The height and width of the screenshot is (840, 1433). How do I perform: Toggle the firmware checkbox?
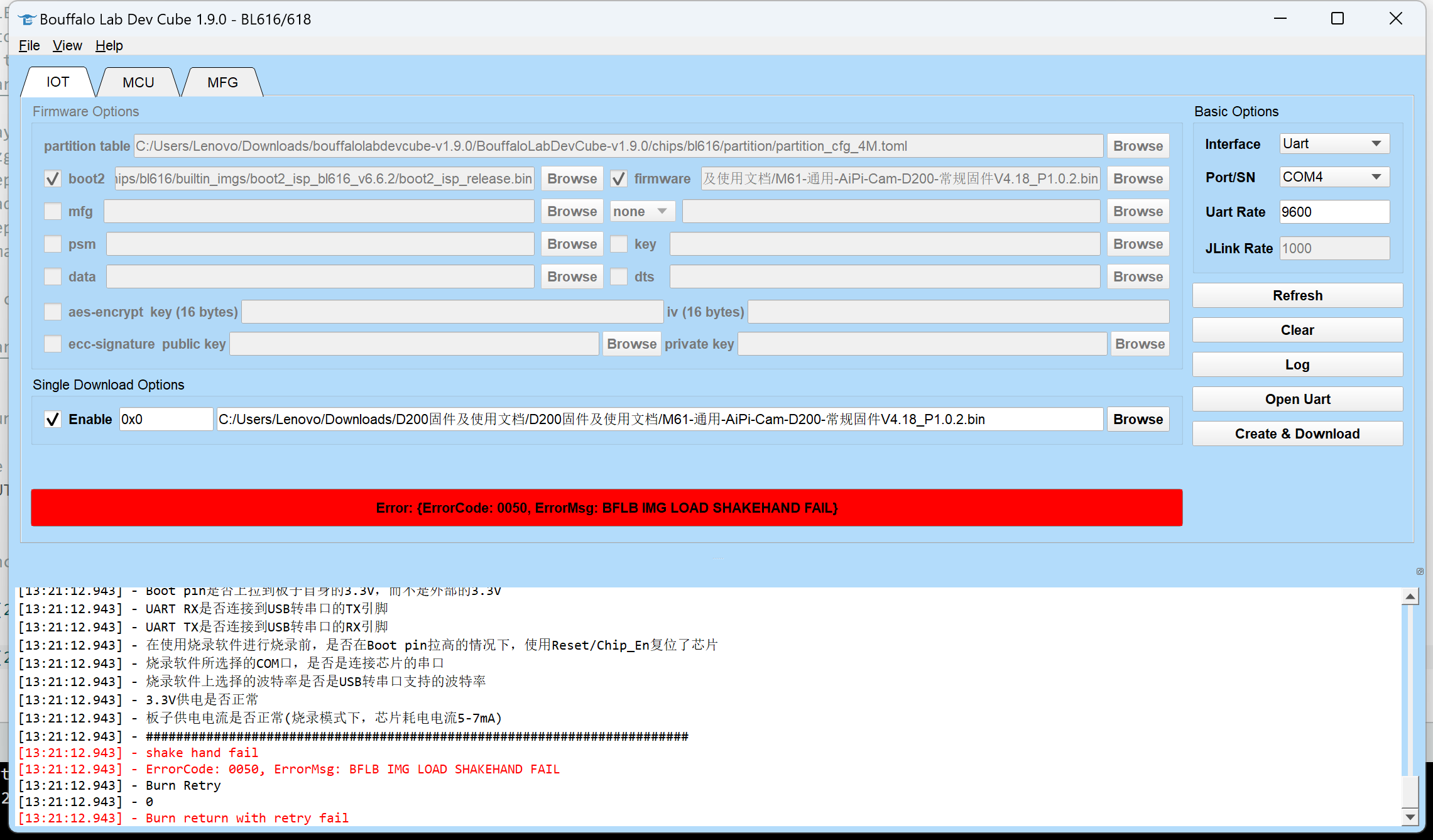point(619,179)
